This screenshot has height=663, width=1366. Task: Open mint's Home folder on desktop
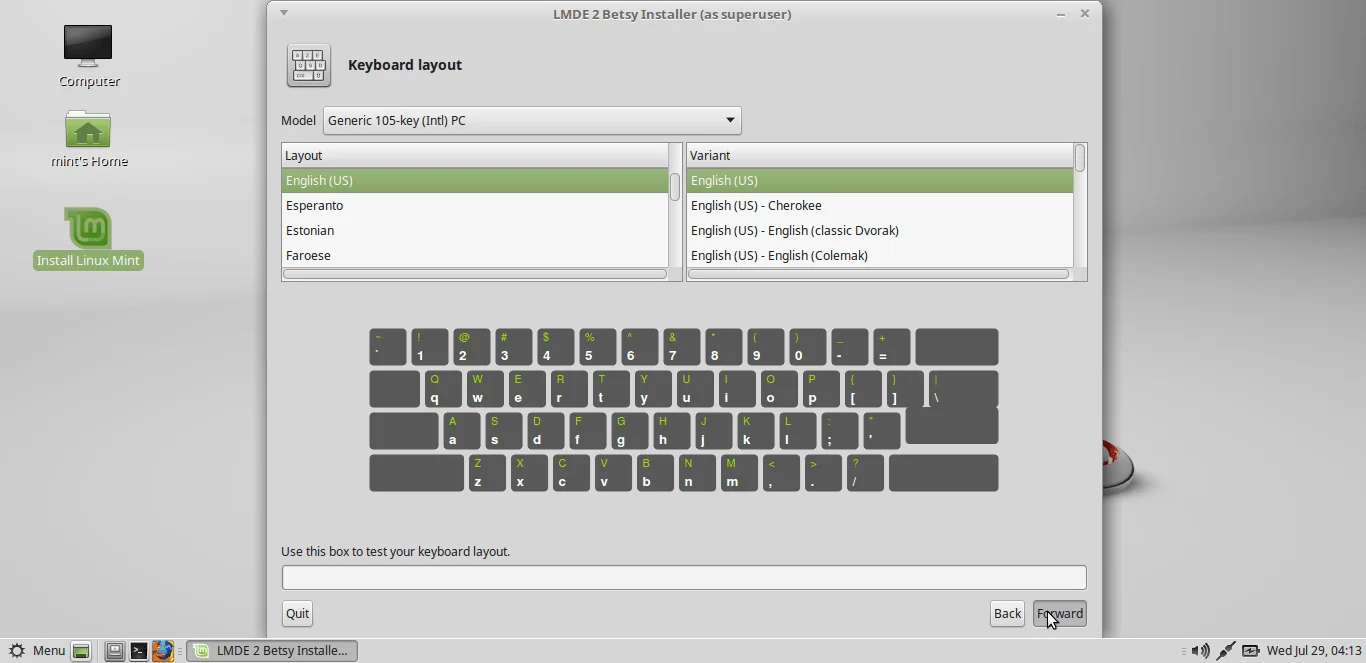(x=88, y=131)
